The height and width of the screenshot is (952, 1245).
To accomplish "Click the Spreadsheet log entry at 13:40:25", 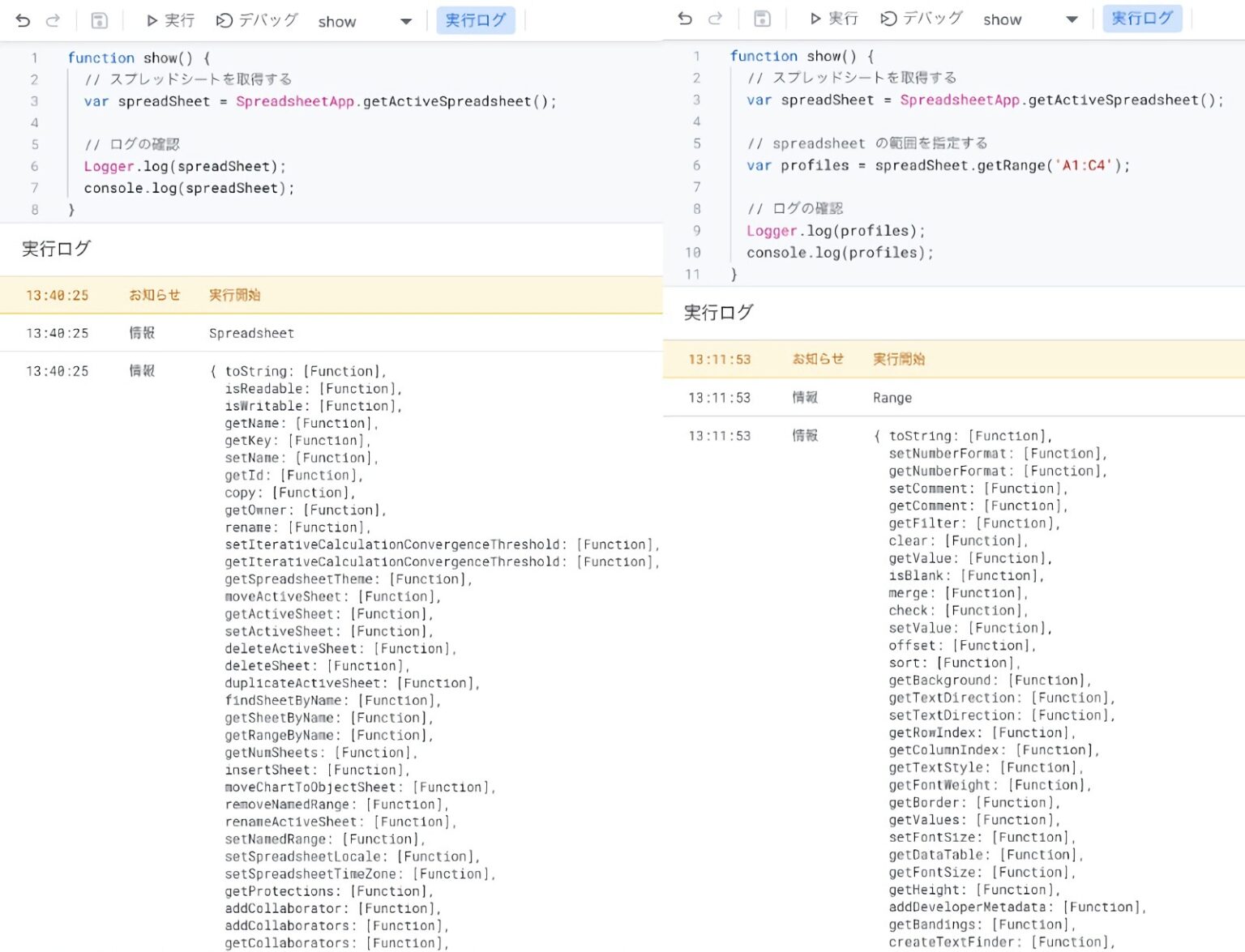I will pos(251,333).
